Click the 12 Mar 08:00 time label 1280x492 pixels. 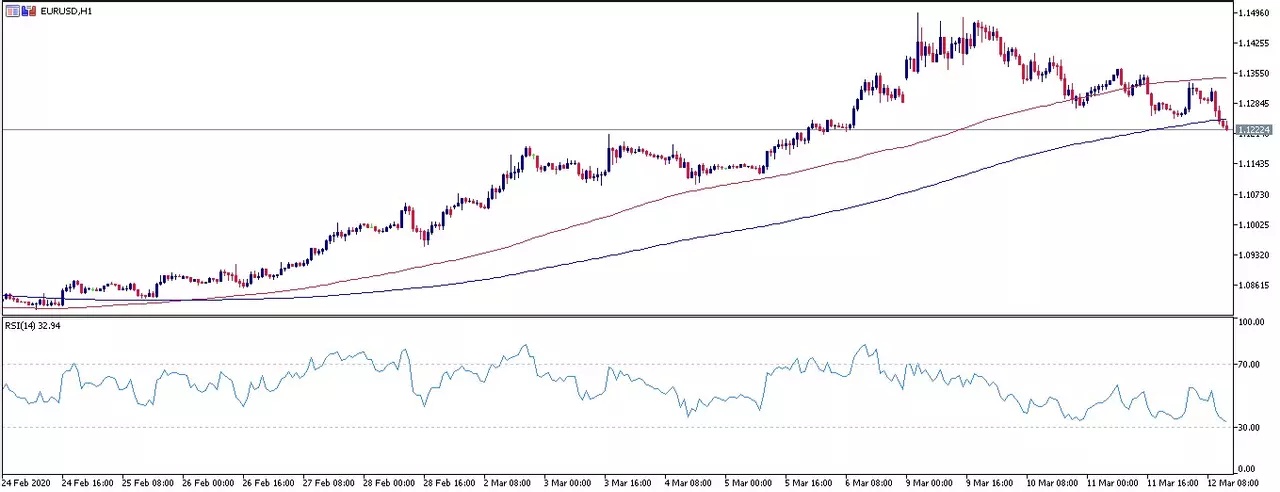pos(1234,482)
